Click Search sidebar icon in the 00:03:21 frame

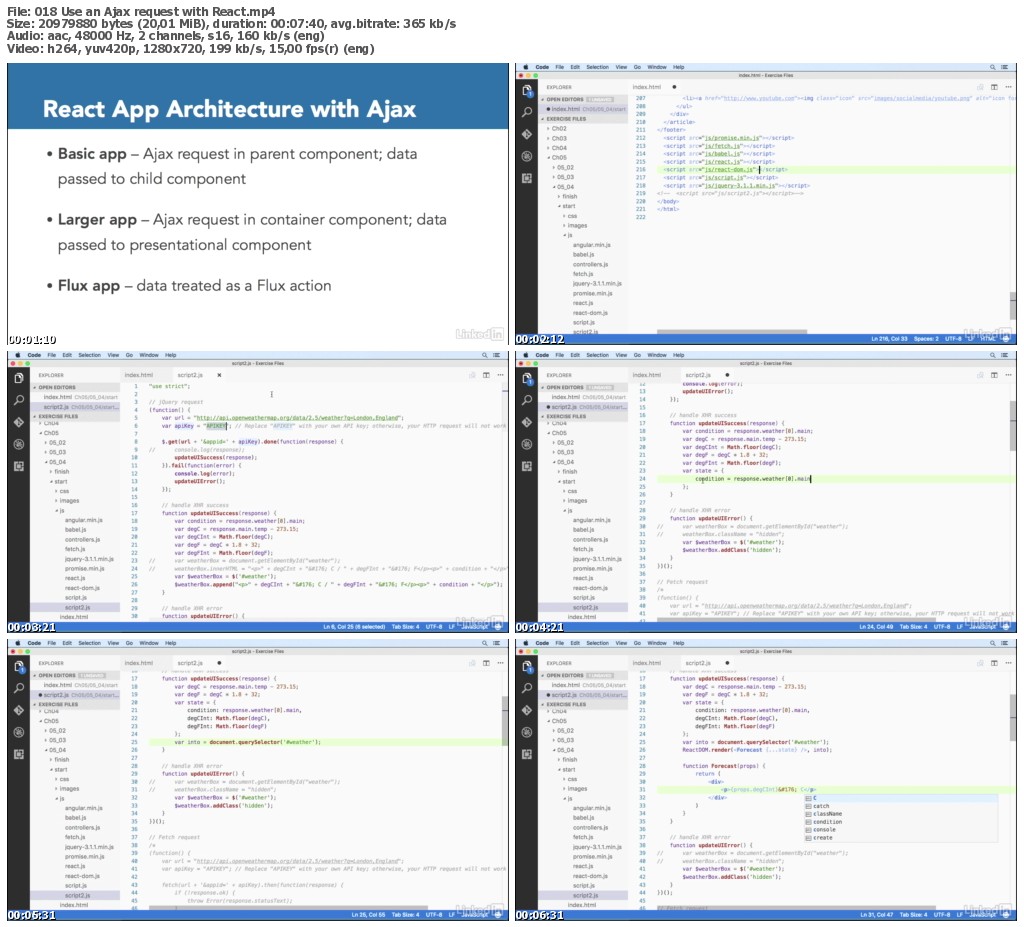tap(19, 400)
